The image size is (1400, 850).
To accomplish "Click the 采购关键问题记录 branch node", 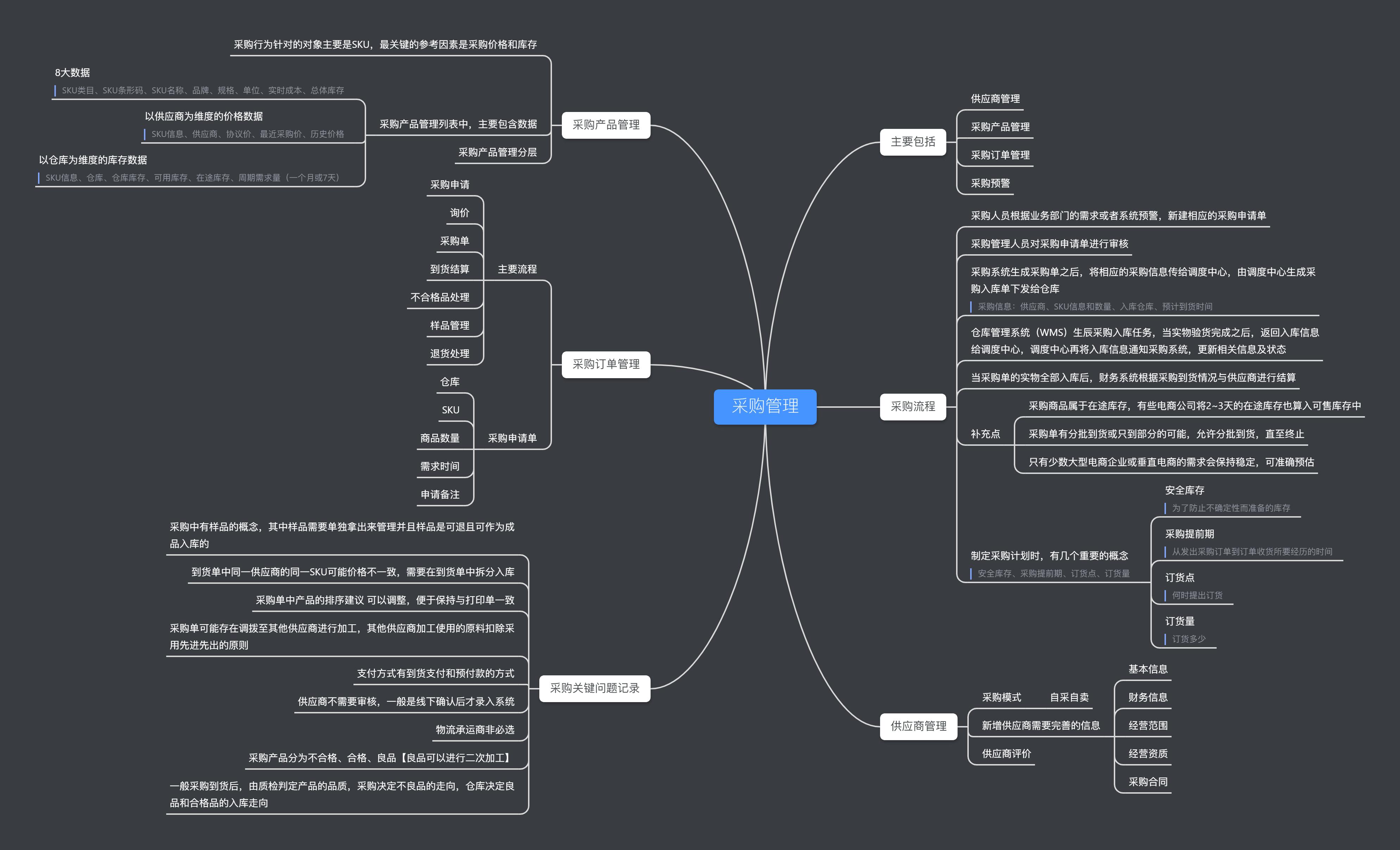I will (x=594, y=688).
